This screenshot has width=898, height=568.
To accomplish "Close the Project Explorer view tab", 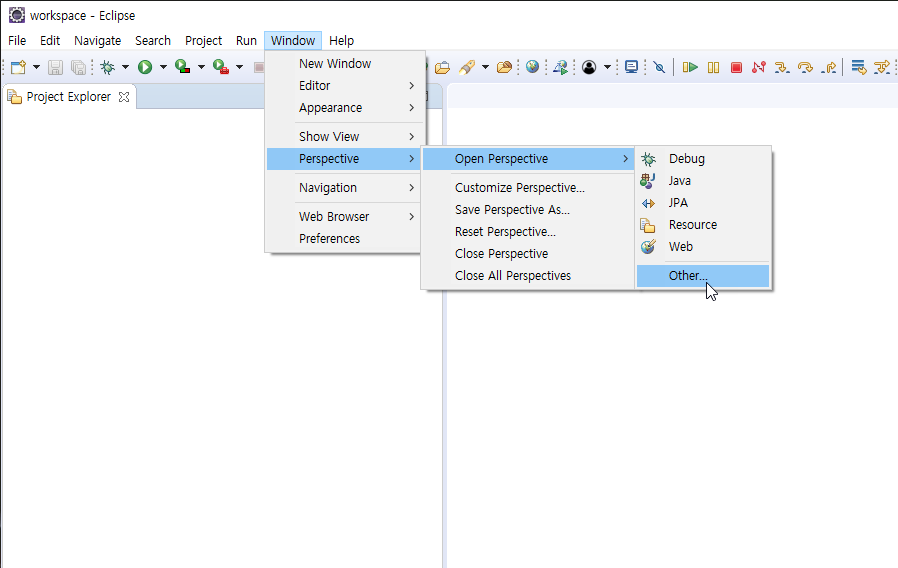I will click(x=124, y=97).
